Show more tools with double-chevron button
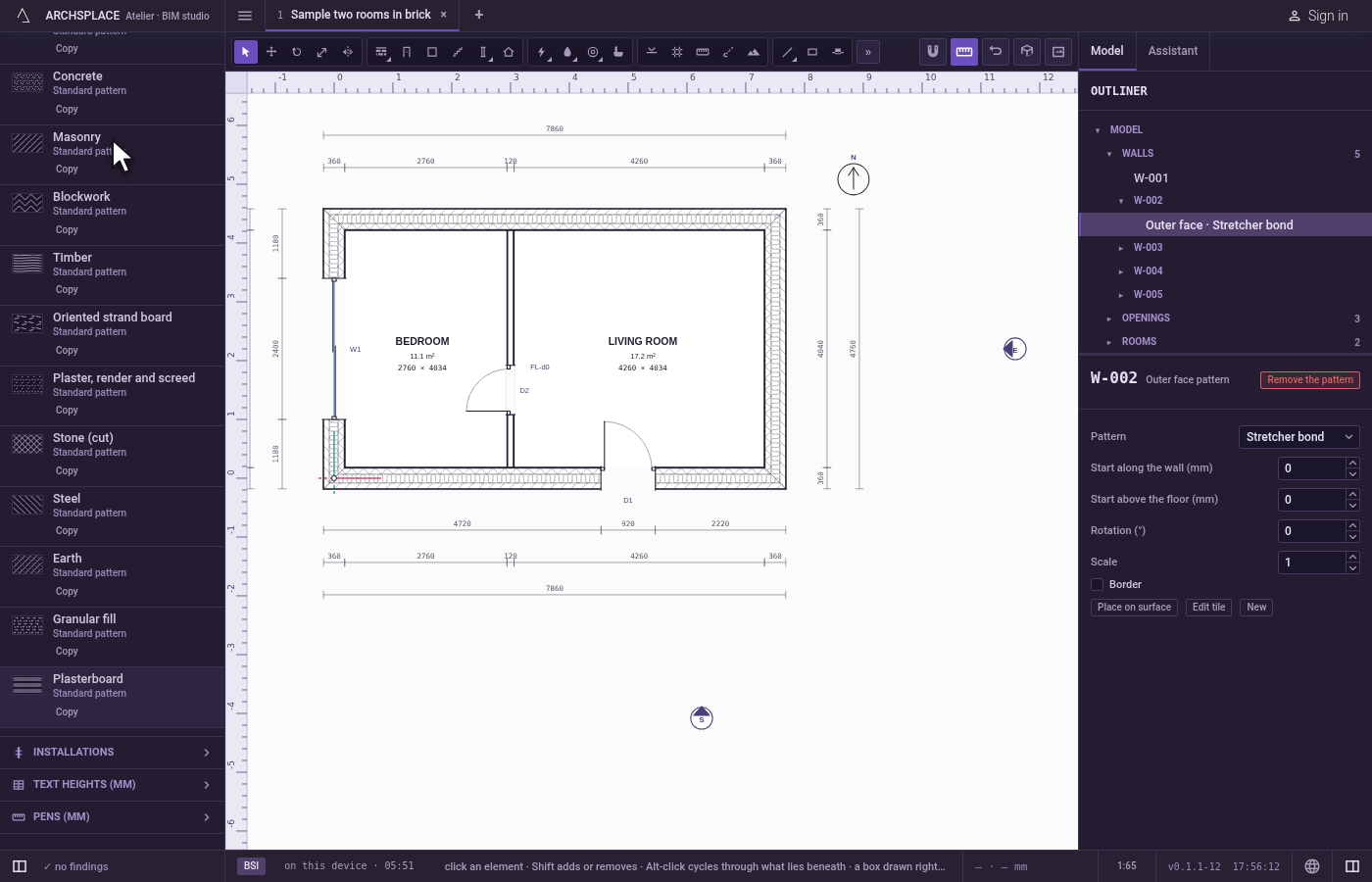 click(868, 52)
